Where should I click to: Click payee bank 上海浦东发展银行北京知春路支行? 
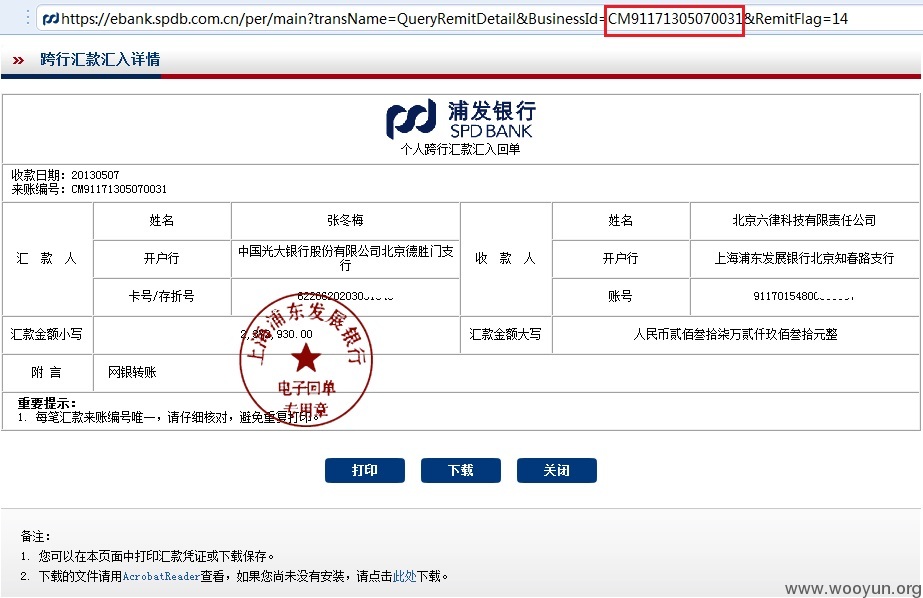tap(804, 258)
